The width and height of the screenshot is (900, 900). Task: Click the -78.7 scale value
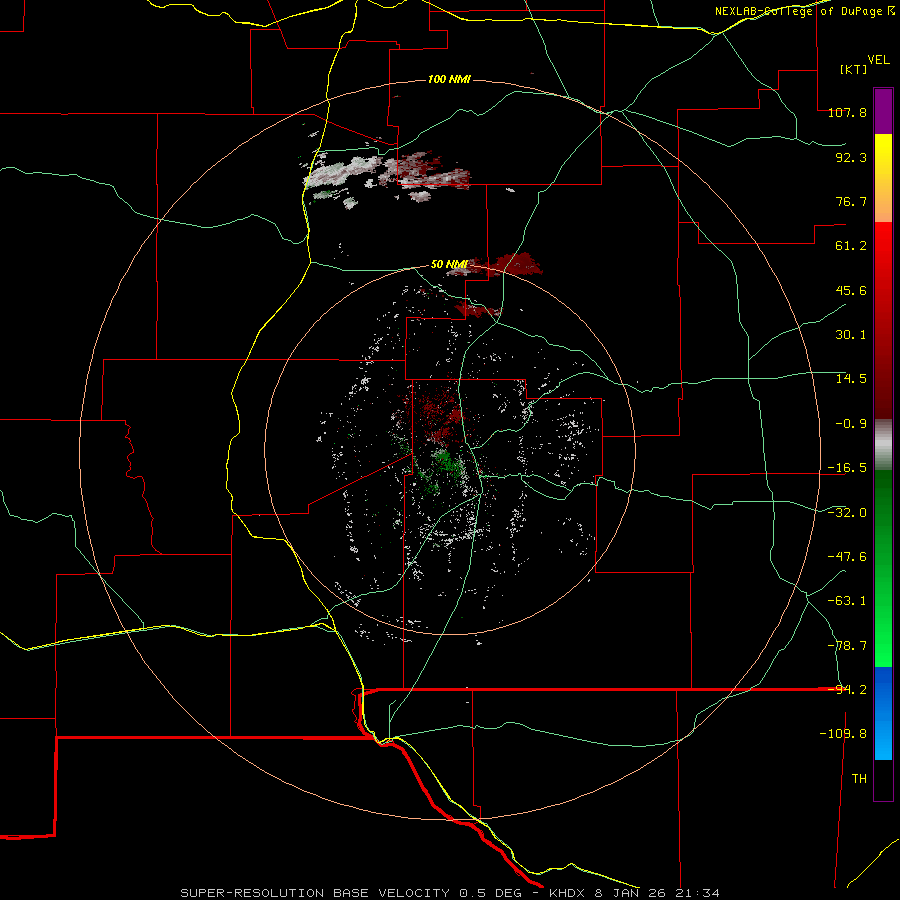pos(847,646)
